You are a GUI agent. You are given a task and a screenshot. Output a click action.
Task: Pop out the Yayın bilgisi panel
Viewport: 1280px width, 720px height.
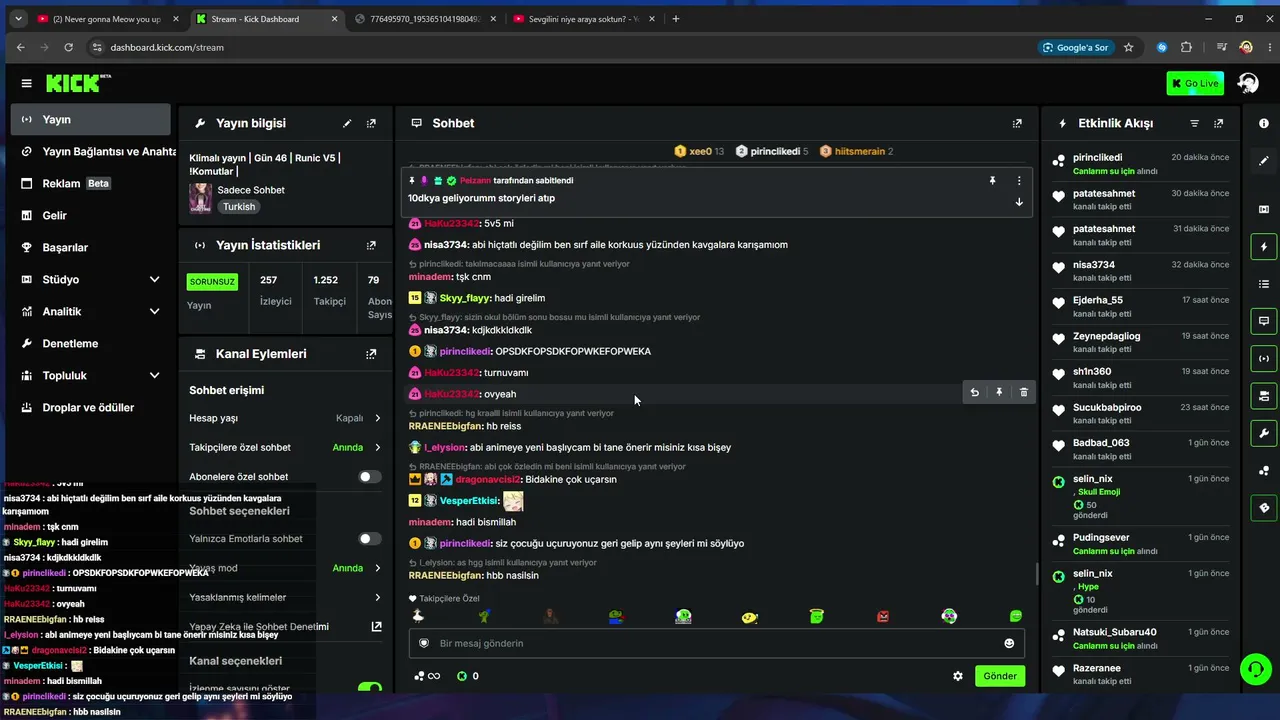[x=371, y=123]
